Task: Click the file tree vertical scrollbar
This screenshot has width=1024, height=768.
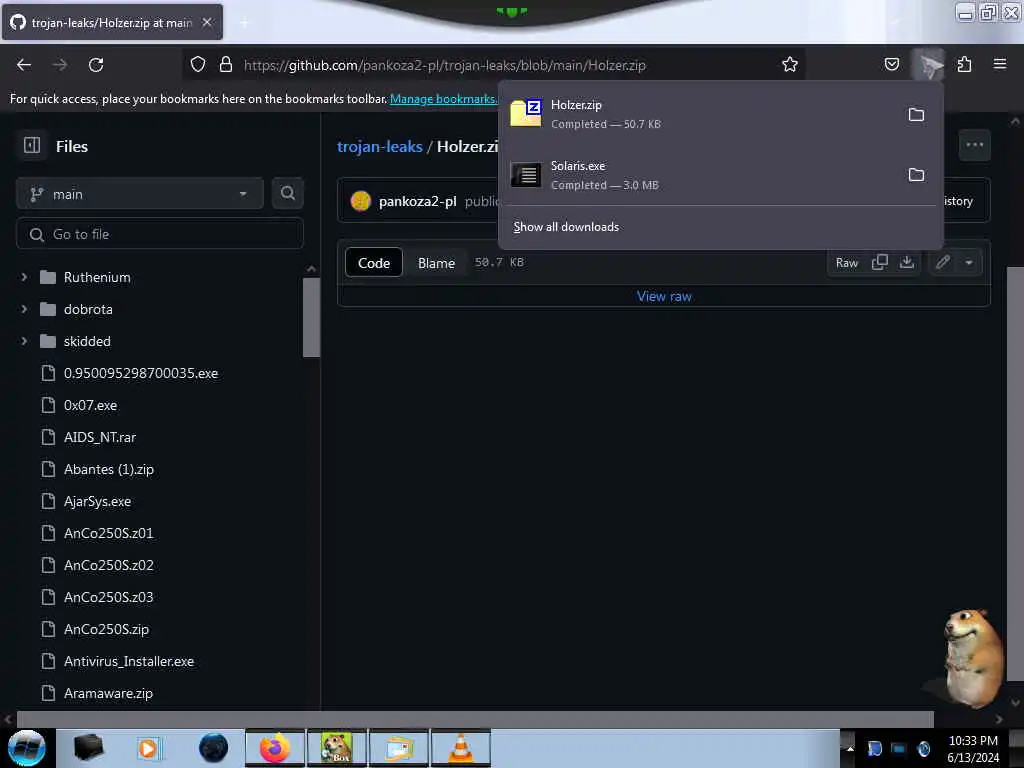Action: [312, 318]
